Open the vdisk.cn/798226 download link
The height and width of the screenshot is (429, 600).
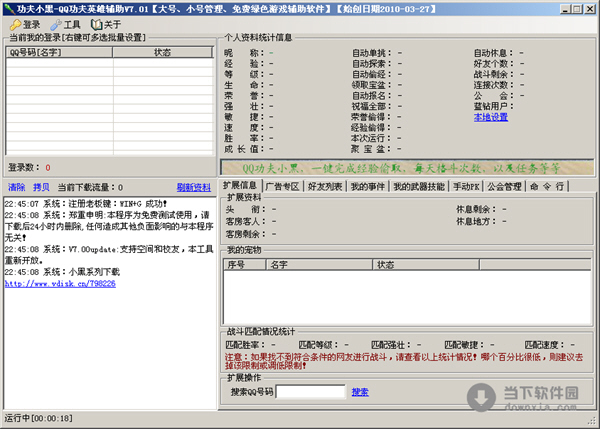point(60,284)
